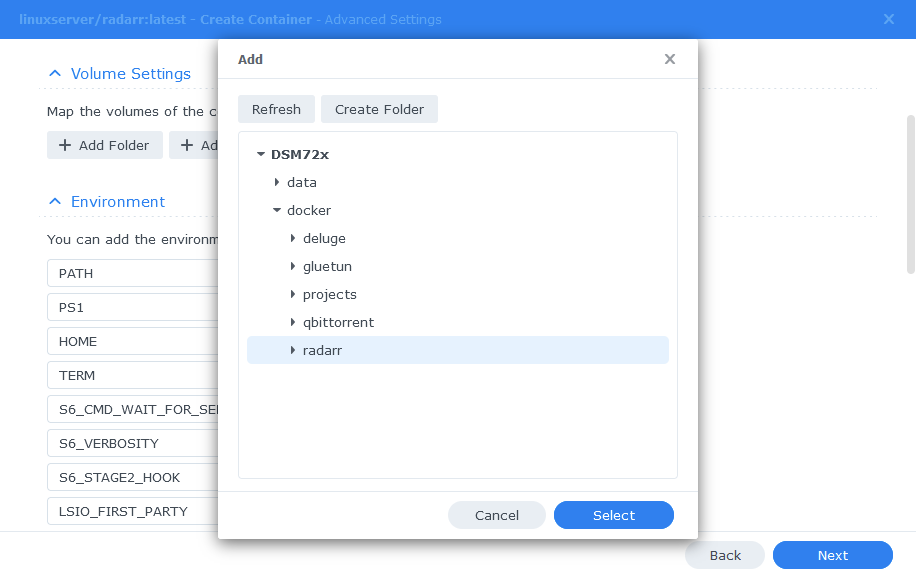
Task: Collapse the Volume Settings section
Action: [x=55, y=74]
